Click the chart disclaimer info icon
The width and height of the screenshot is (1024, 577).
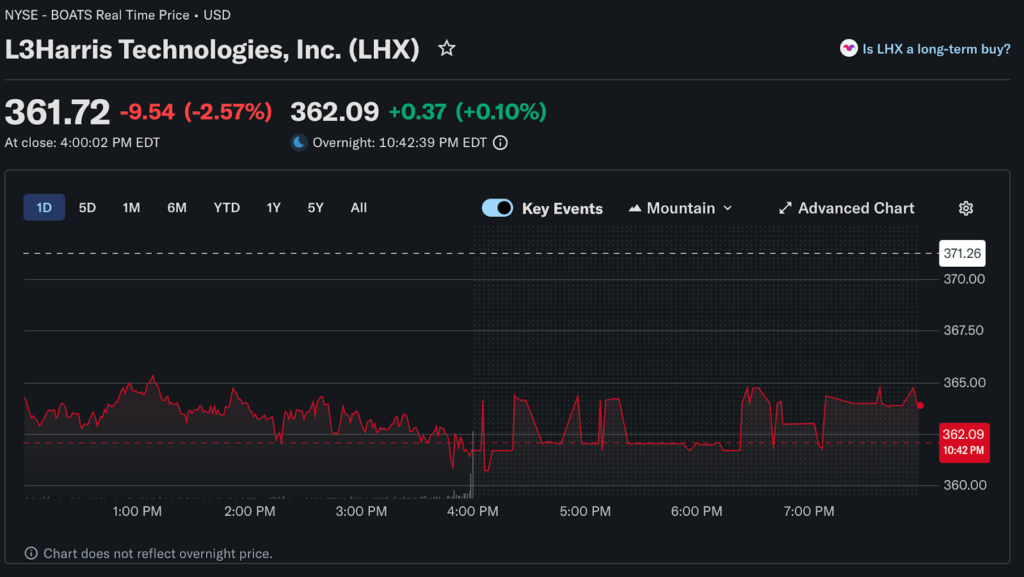[x=32, y=553]
